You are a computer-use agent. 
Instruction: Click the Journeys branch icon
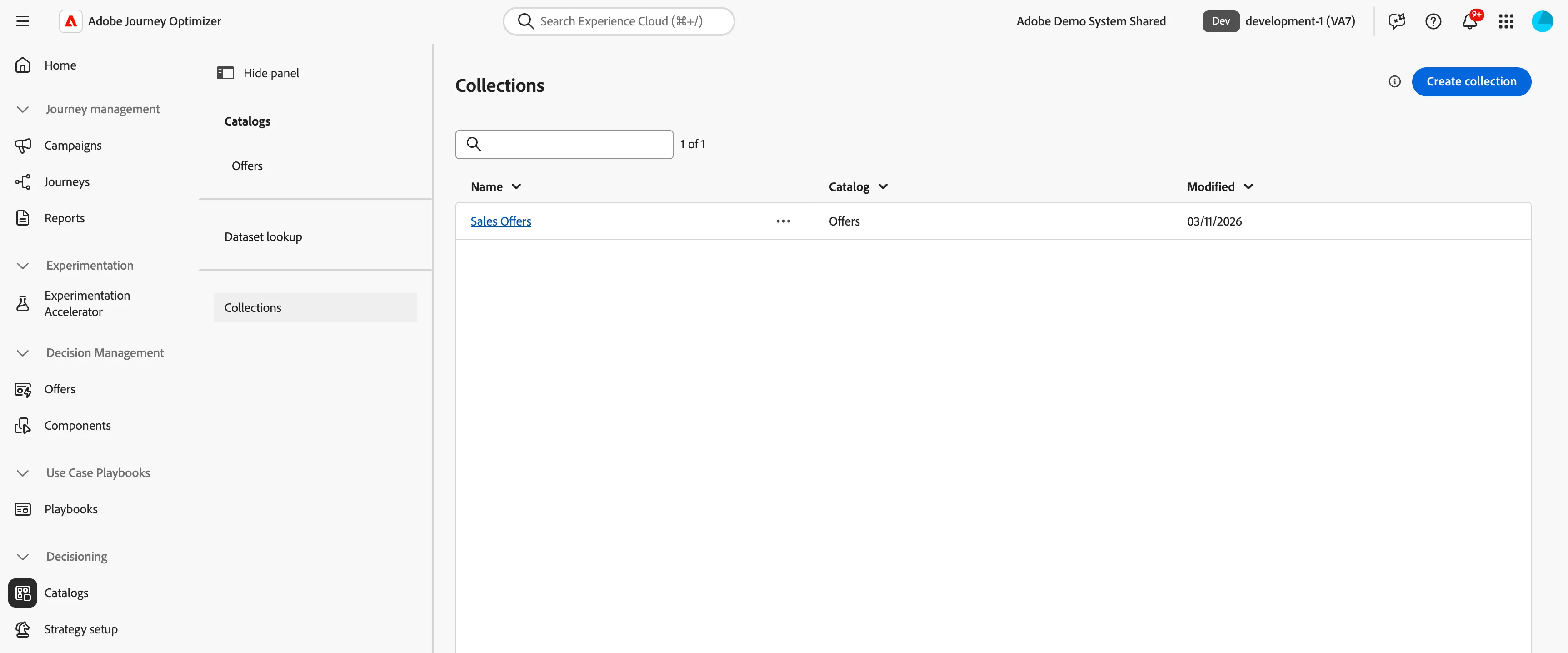[x=23, y=181]
